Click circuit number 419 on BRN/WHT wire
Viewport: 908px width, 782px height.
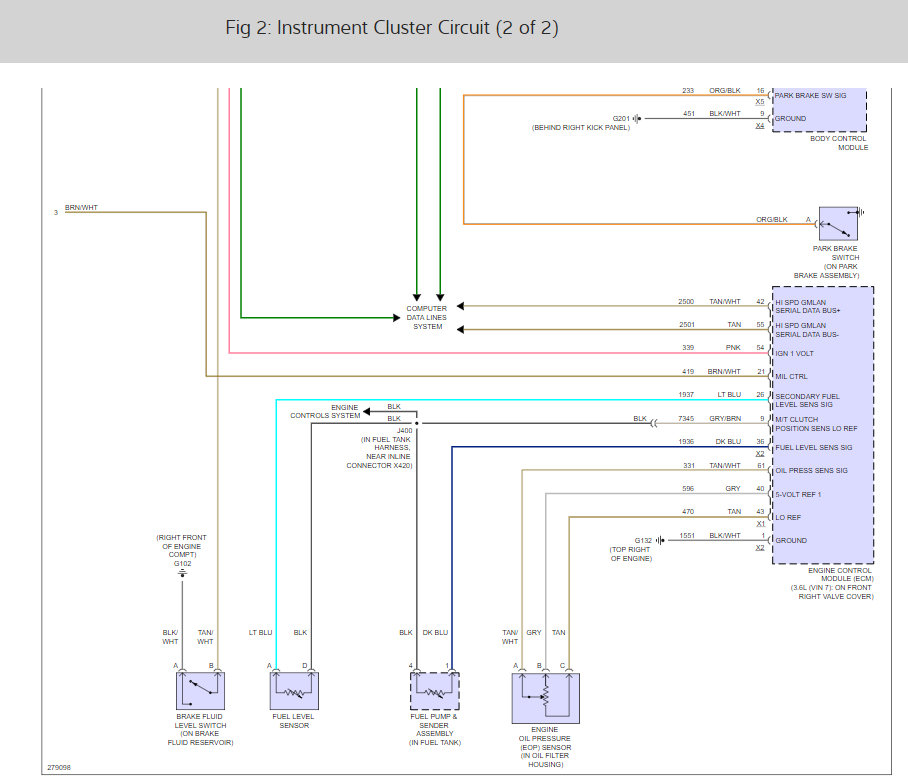688,372
